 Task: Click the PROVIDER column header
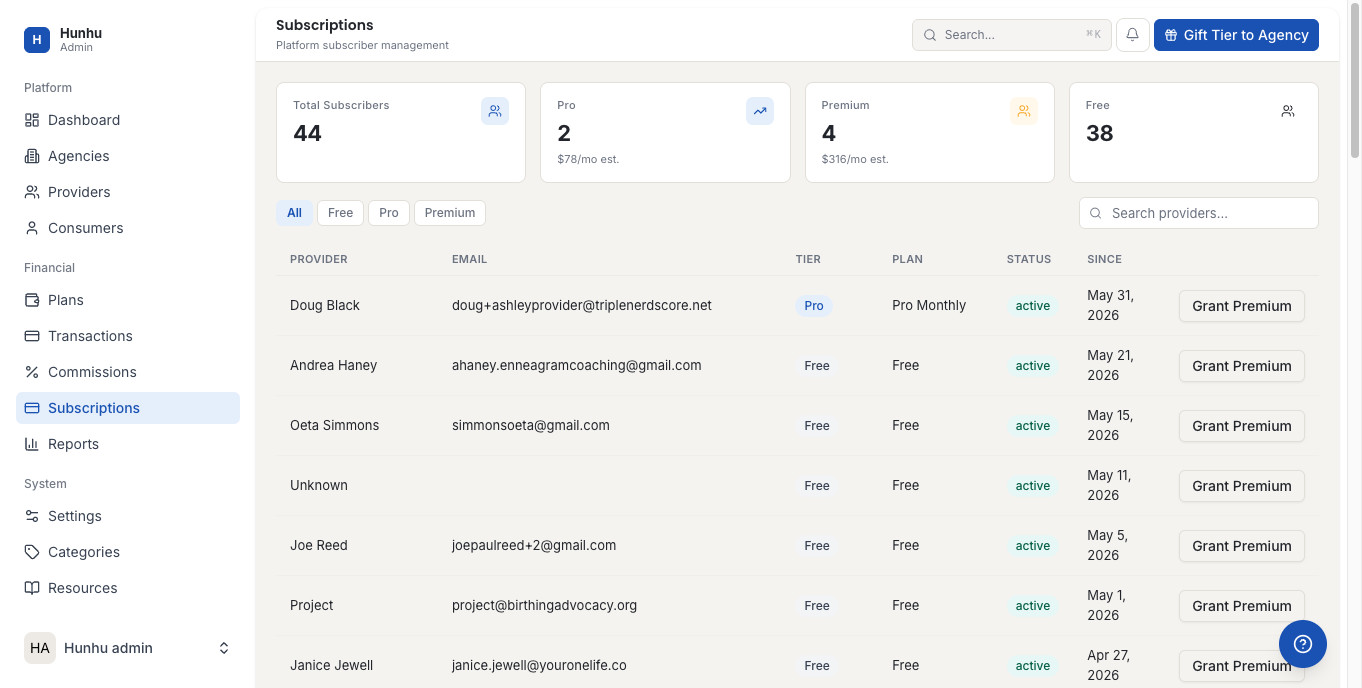click(319, 259)
